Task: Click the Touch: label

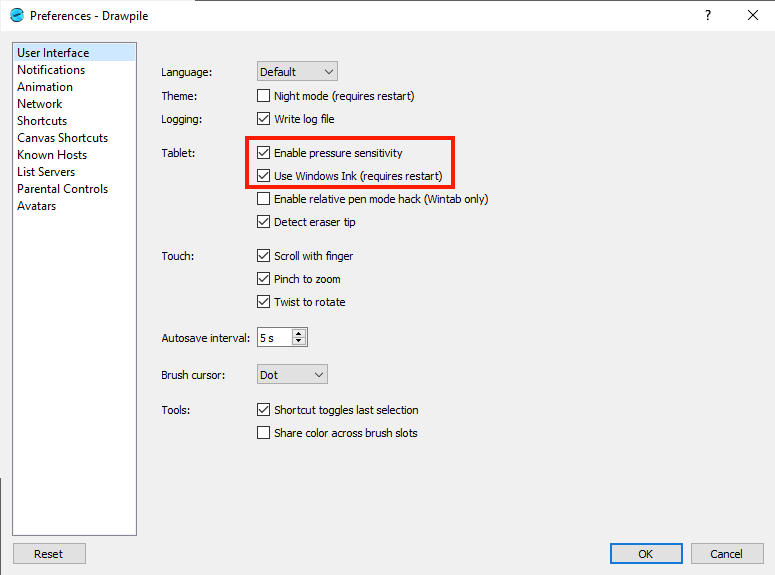Action: tap(178, 256)
